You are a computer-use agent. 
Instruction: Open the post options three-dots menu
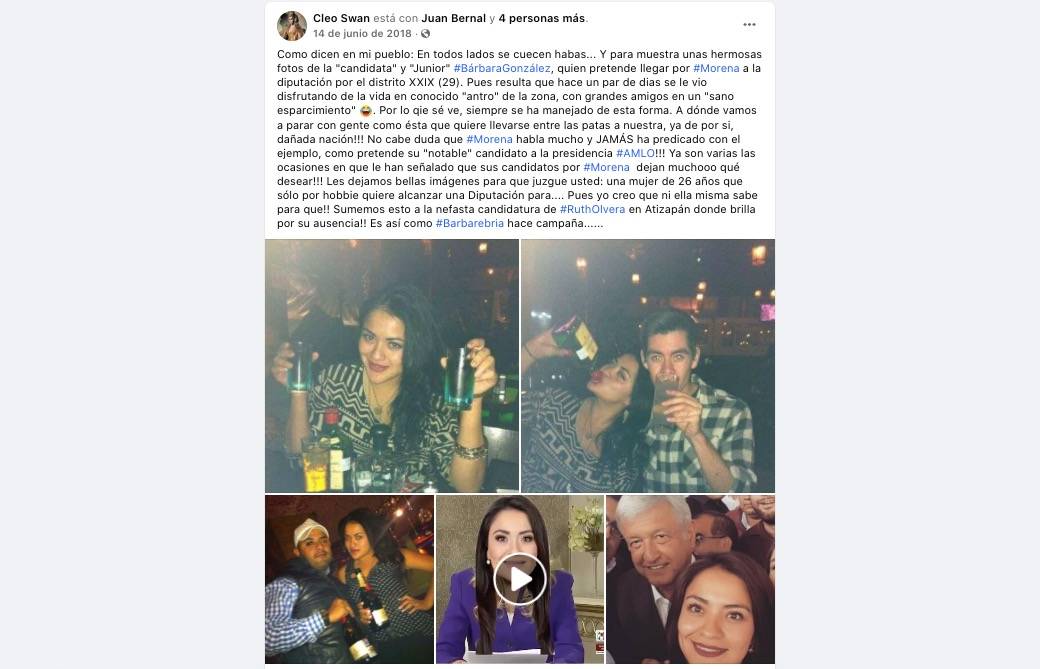click(749, 25)
